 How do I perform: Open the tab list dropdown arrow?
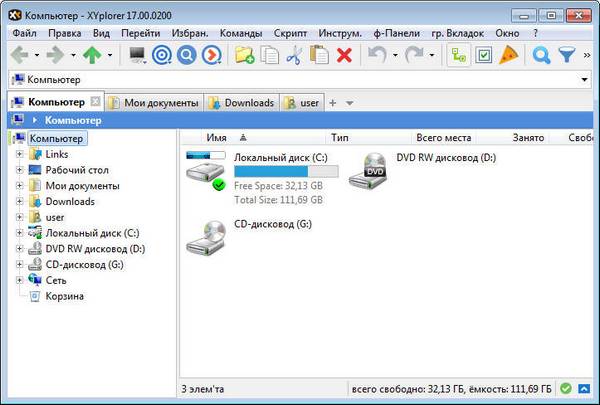(x=349, y=103)
